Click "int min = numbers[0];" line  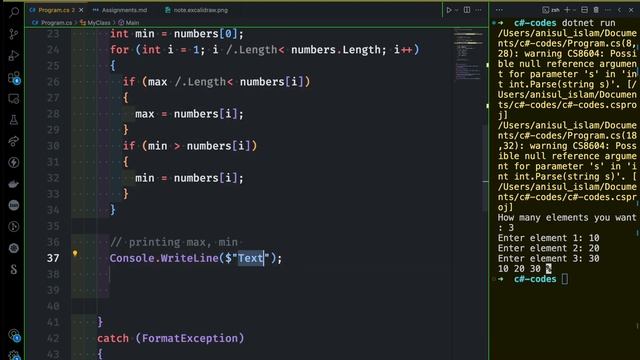177,34
